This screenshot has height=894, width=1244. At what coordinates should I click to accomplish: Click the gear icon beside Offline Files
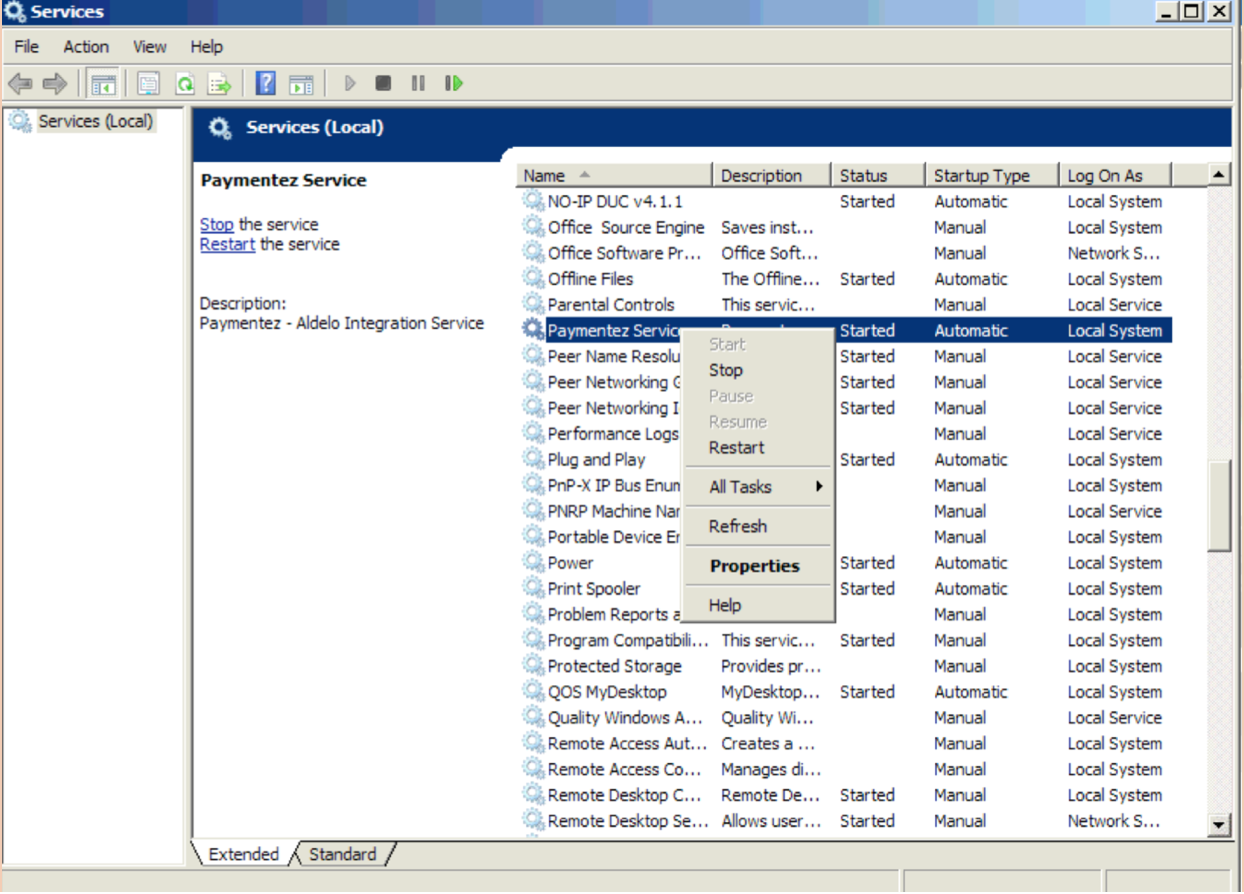click(534, 279)
